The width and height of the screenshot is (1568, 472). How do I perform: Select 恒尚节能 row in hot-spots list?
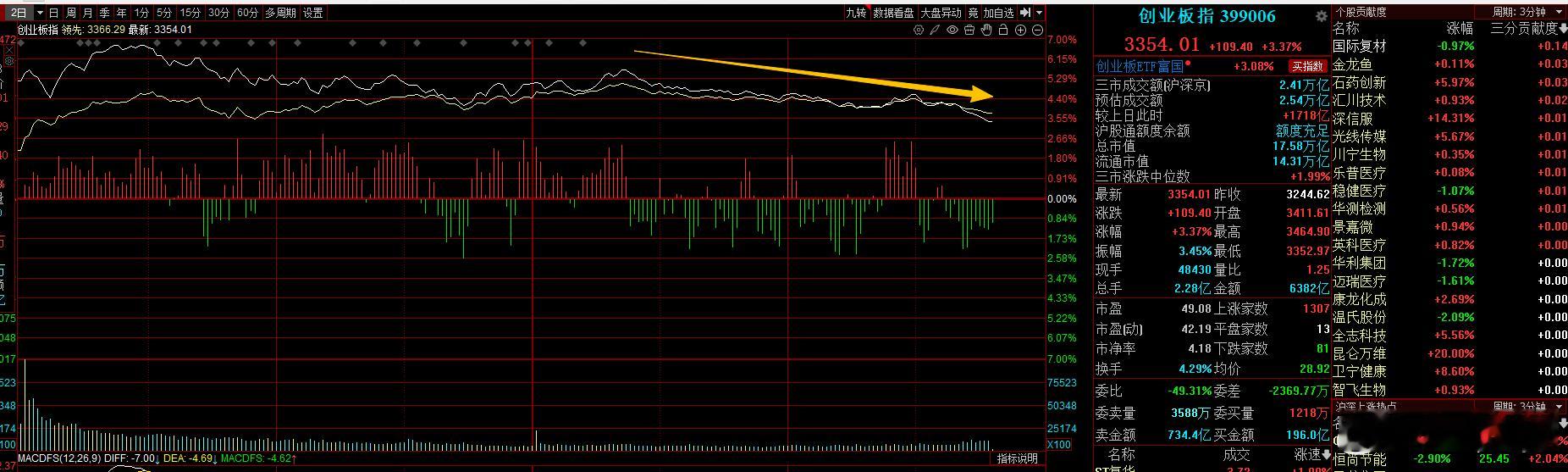click(x=1449, y=459)
